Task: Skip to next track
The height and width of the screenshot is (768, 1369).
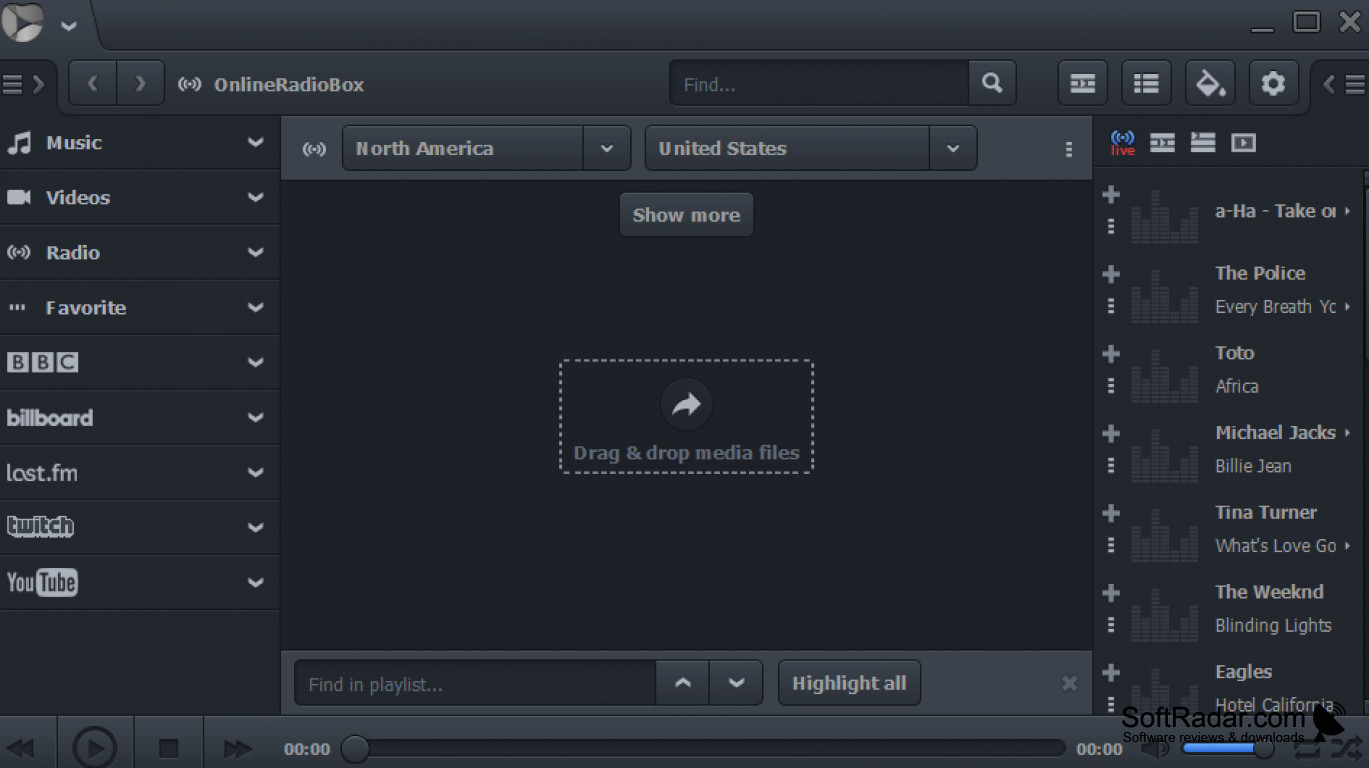Action: [x=237, y=747]
